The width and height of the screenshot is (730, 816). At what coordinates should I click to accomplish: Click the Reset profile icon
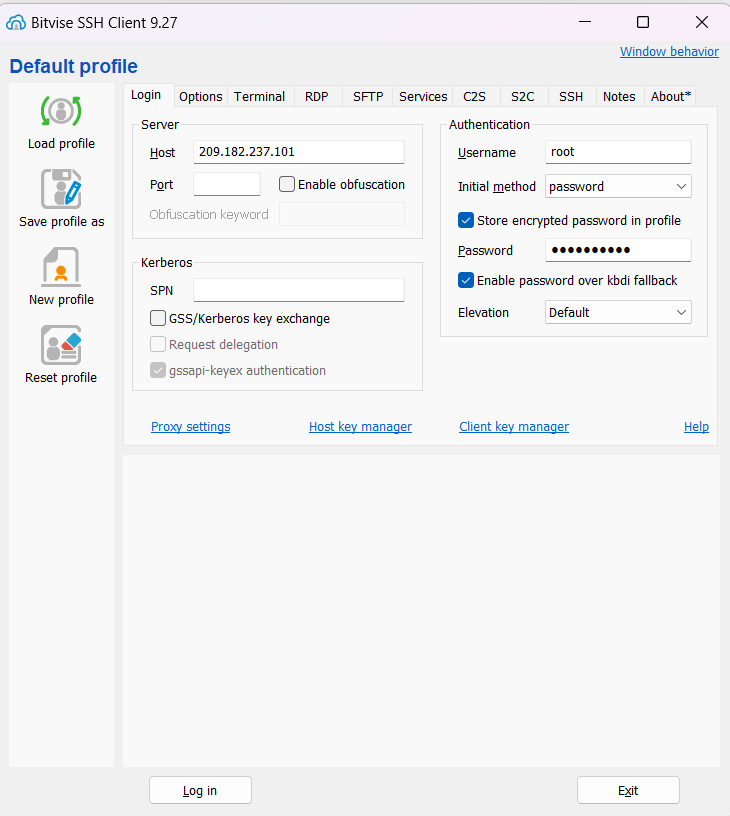click(61, 345)
